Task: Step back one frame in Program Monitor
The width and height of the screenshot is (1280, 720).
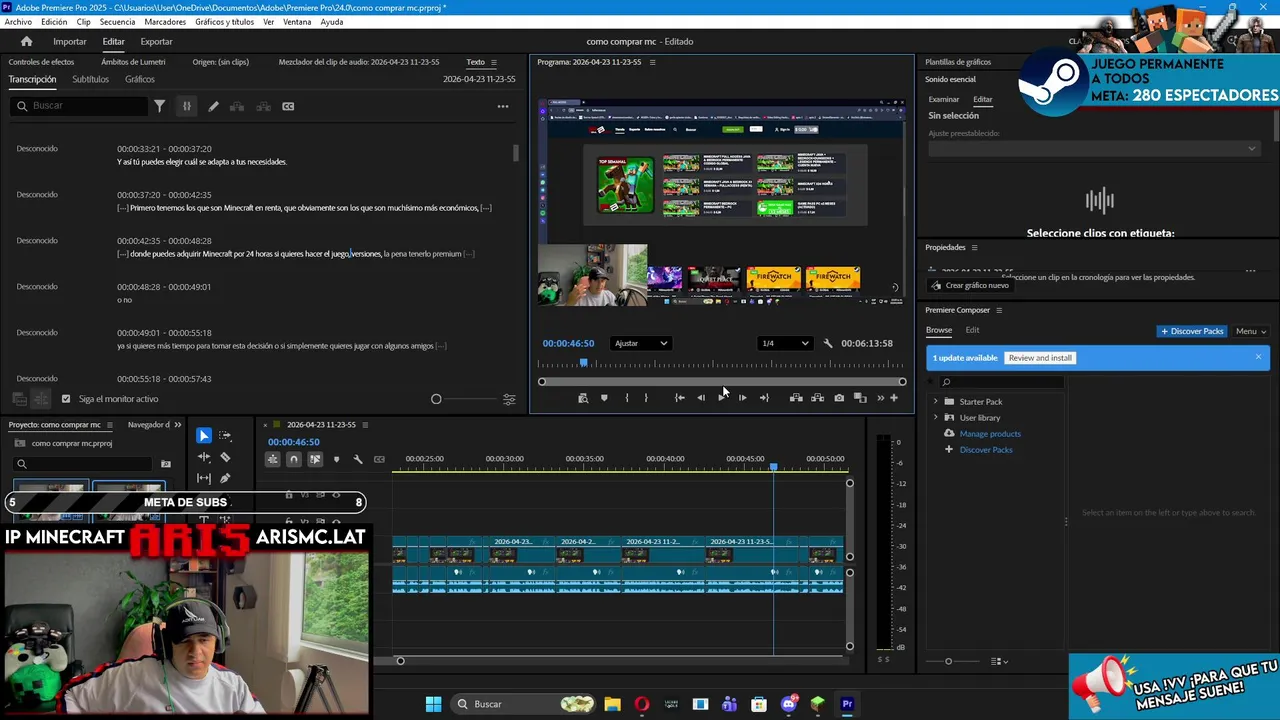Action: click(701, 398)
